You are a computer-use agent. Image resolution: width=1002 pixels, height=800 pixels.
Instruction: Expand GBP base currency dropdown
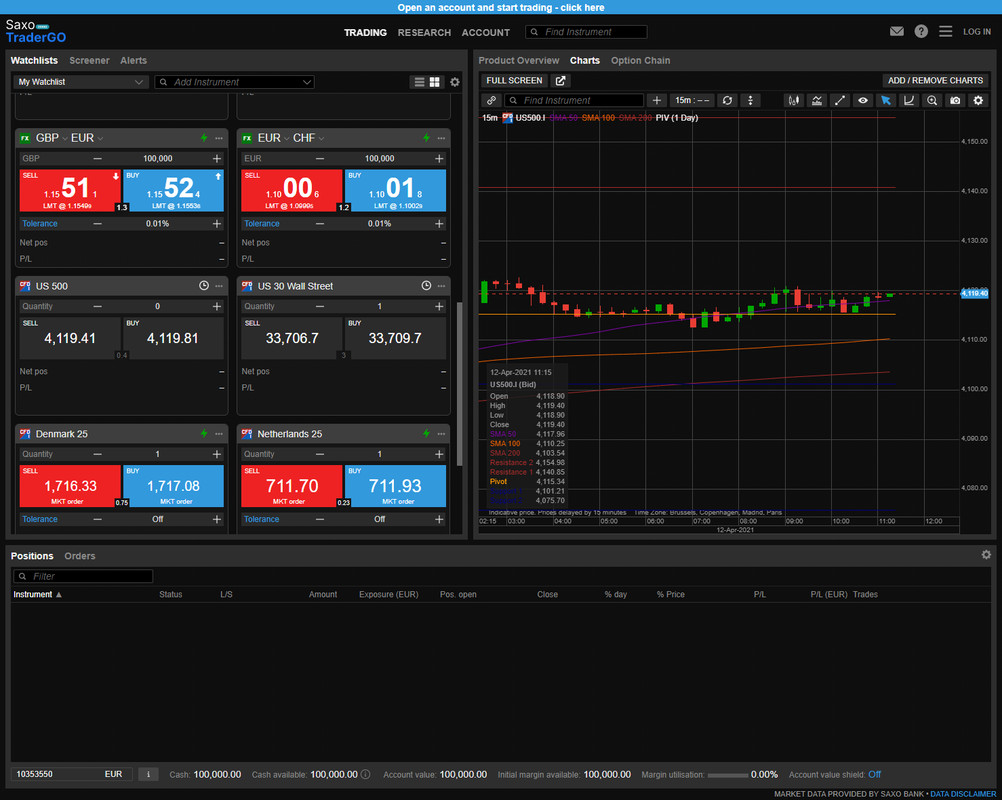pyautogui.click(x=65, y=139)
